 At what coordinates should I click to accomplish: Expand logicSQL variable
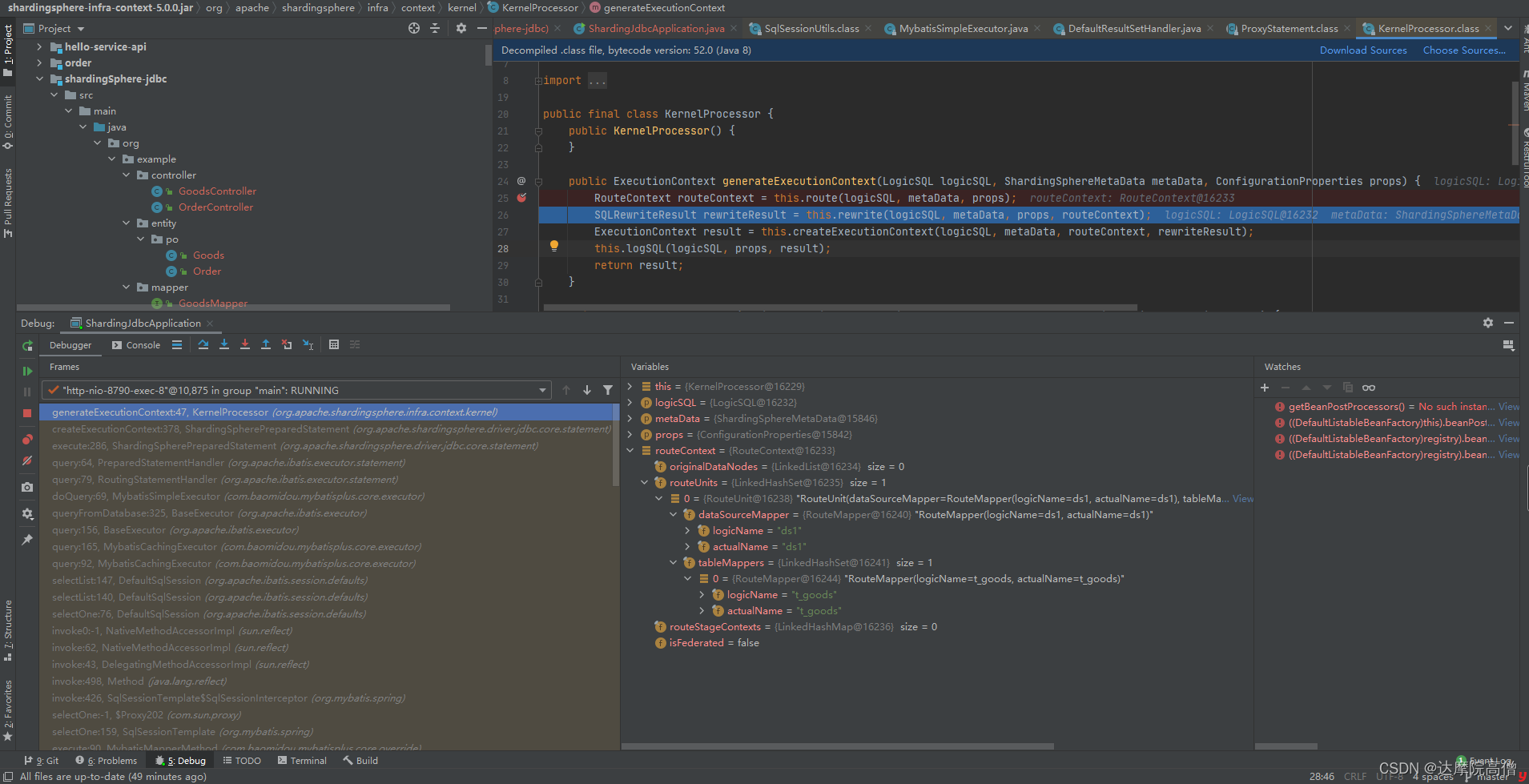coord(630,403)
